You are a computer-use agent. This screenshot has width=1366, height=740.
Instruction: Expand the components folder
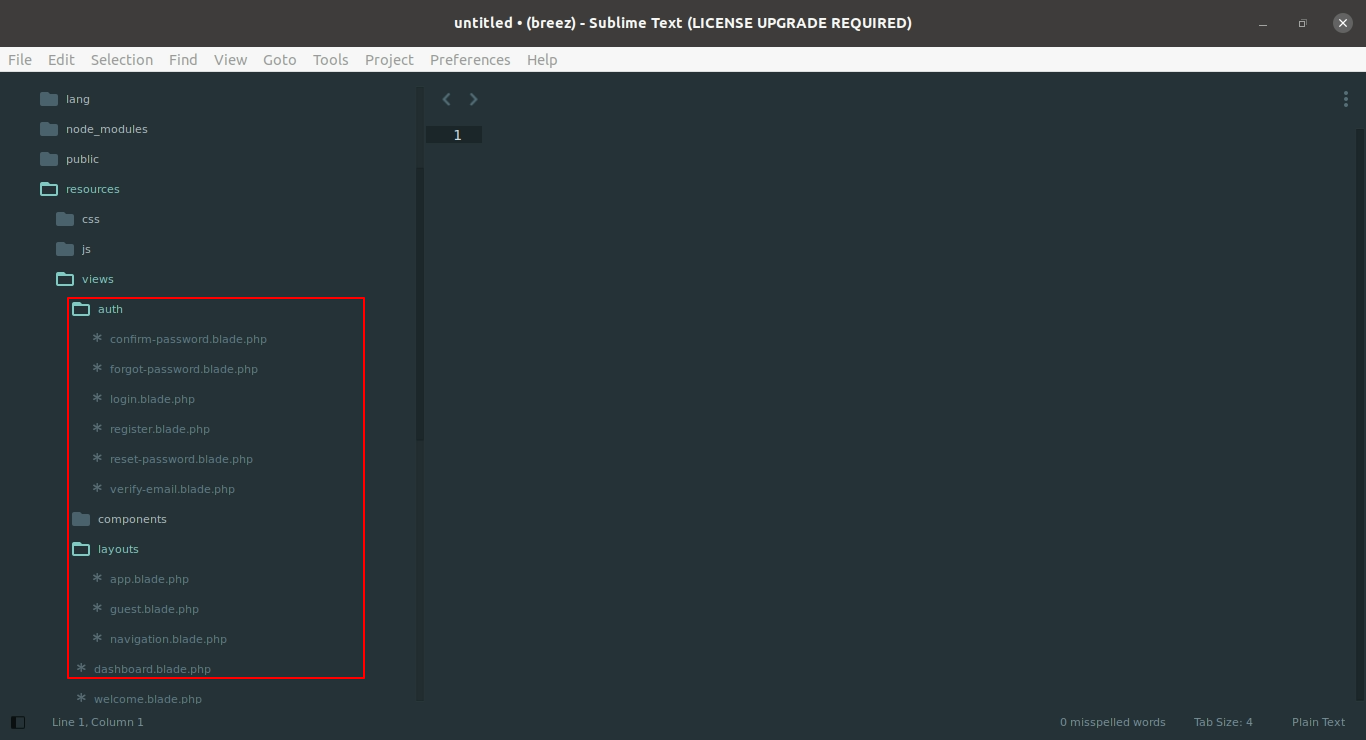81,519
